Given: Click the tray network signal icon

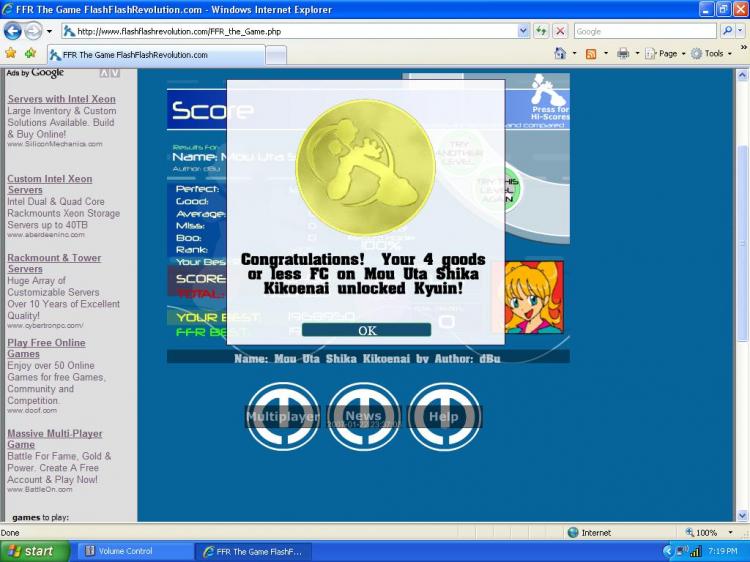Looking at the screenshot, I should (x=695, y=551).
